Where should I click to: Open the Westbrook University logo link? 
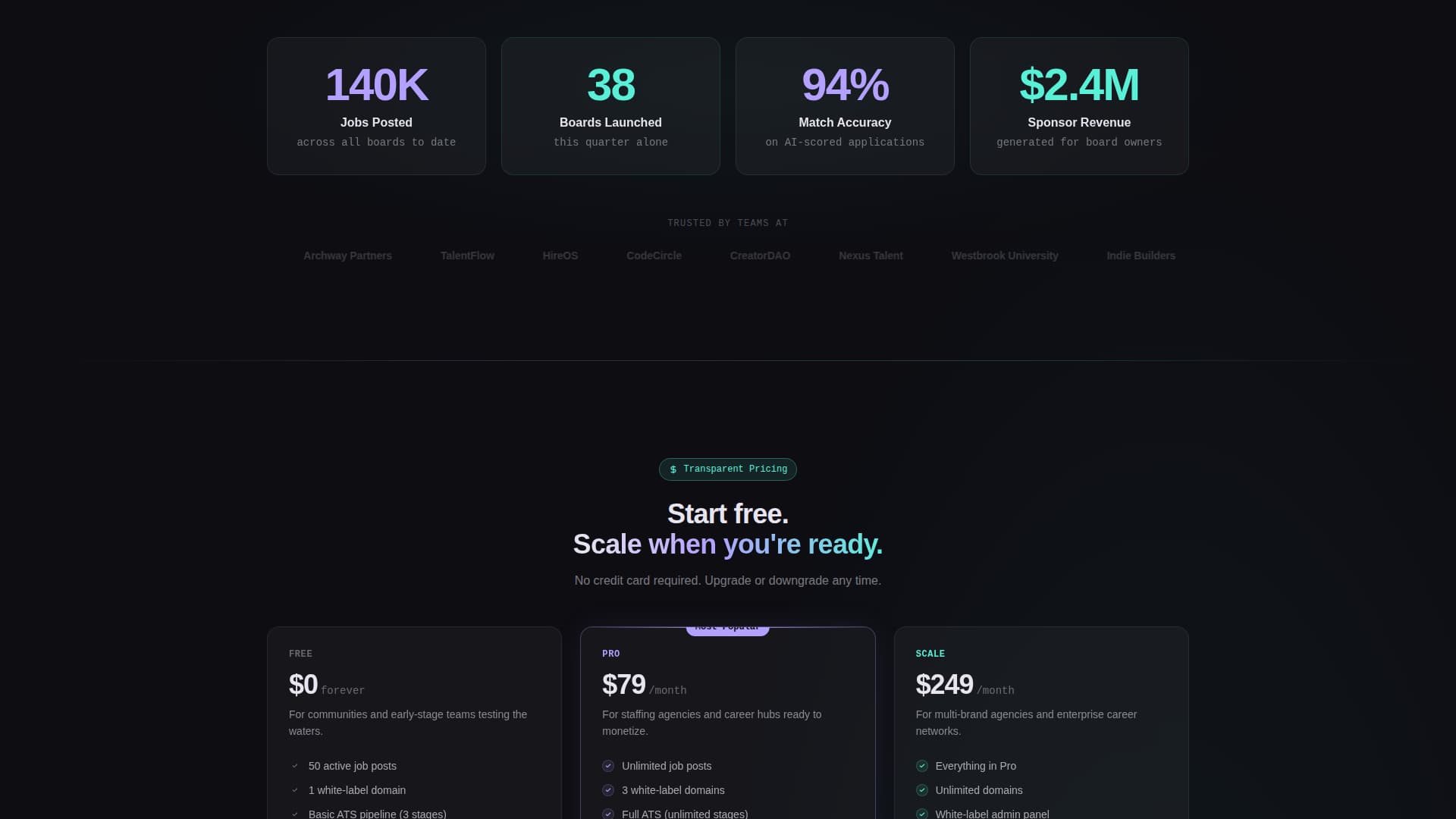click(1005, 256)
